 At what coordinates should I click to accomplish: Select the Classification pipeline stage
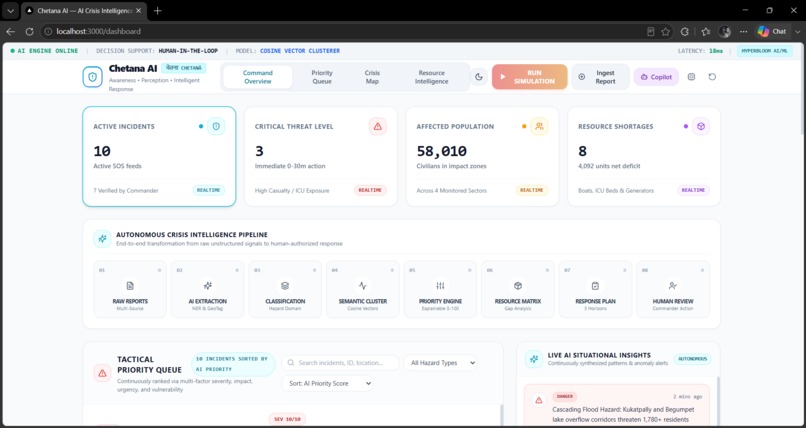tap(285, 289)
